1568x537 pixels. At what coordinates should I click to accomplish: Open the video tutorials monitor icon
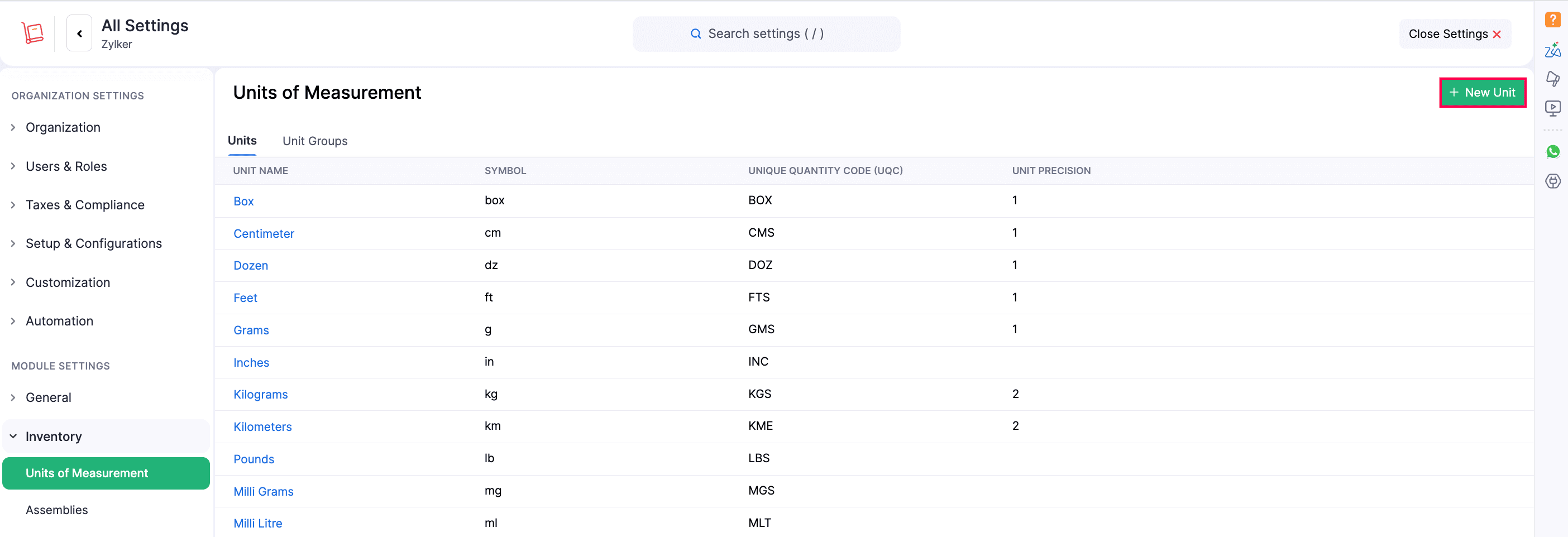coord(1552,108)
